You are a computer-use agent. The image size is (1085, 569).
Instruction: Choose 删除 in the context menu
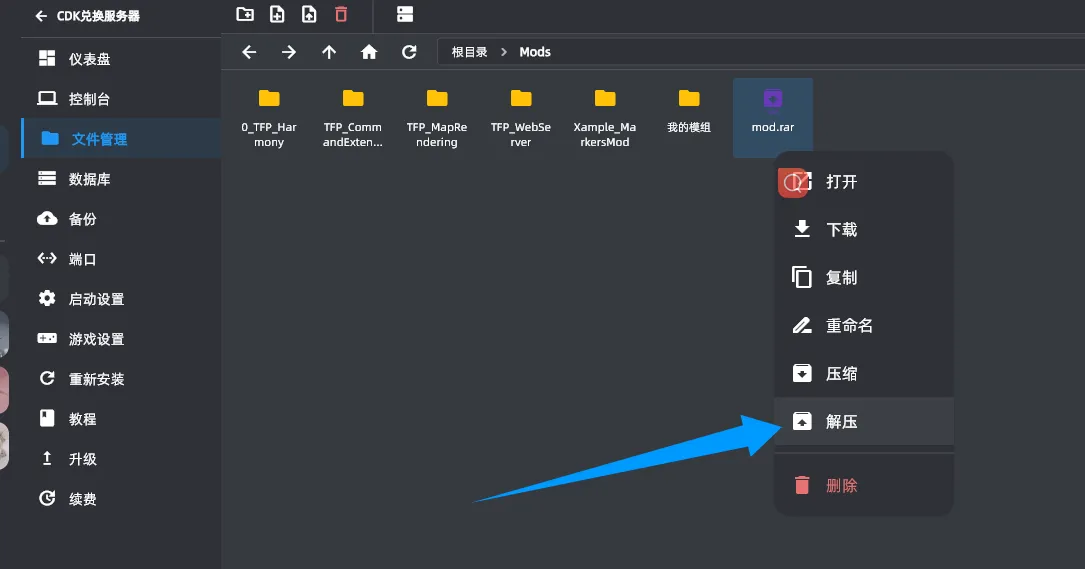pos(864,485)
